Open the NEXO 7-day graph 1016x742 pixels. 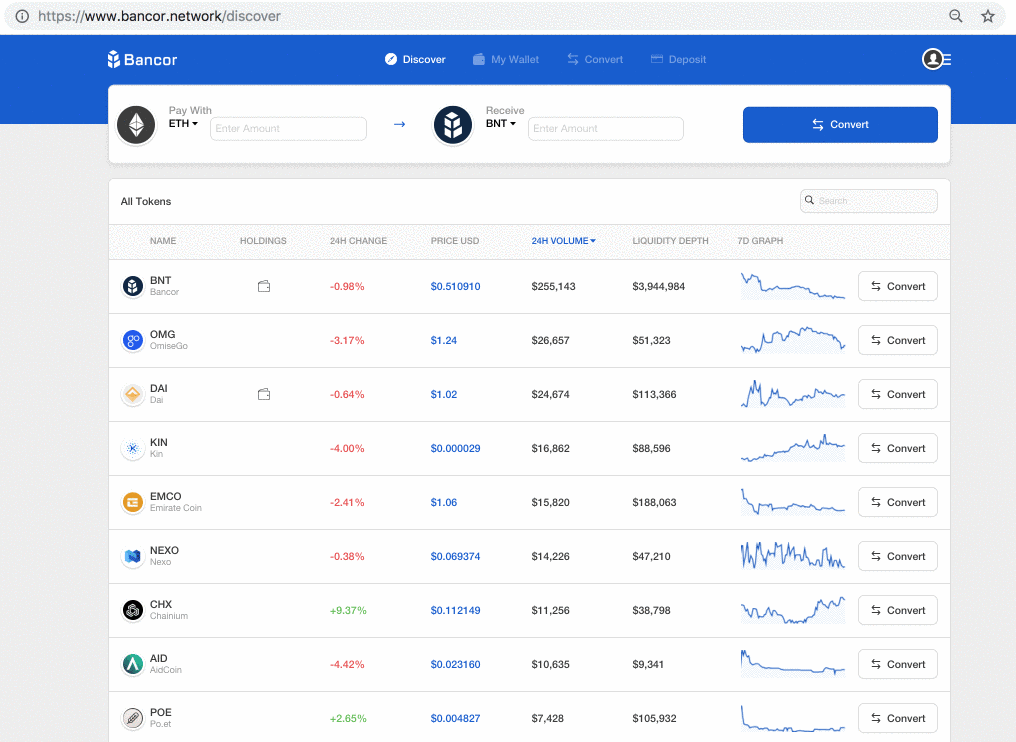793,556
